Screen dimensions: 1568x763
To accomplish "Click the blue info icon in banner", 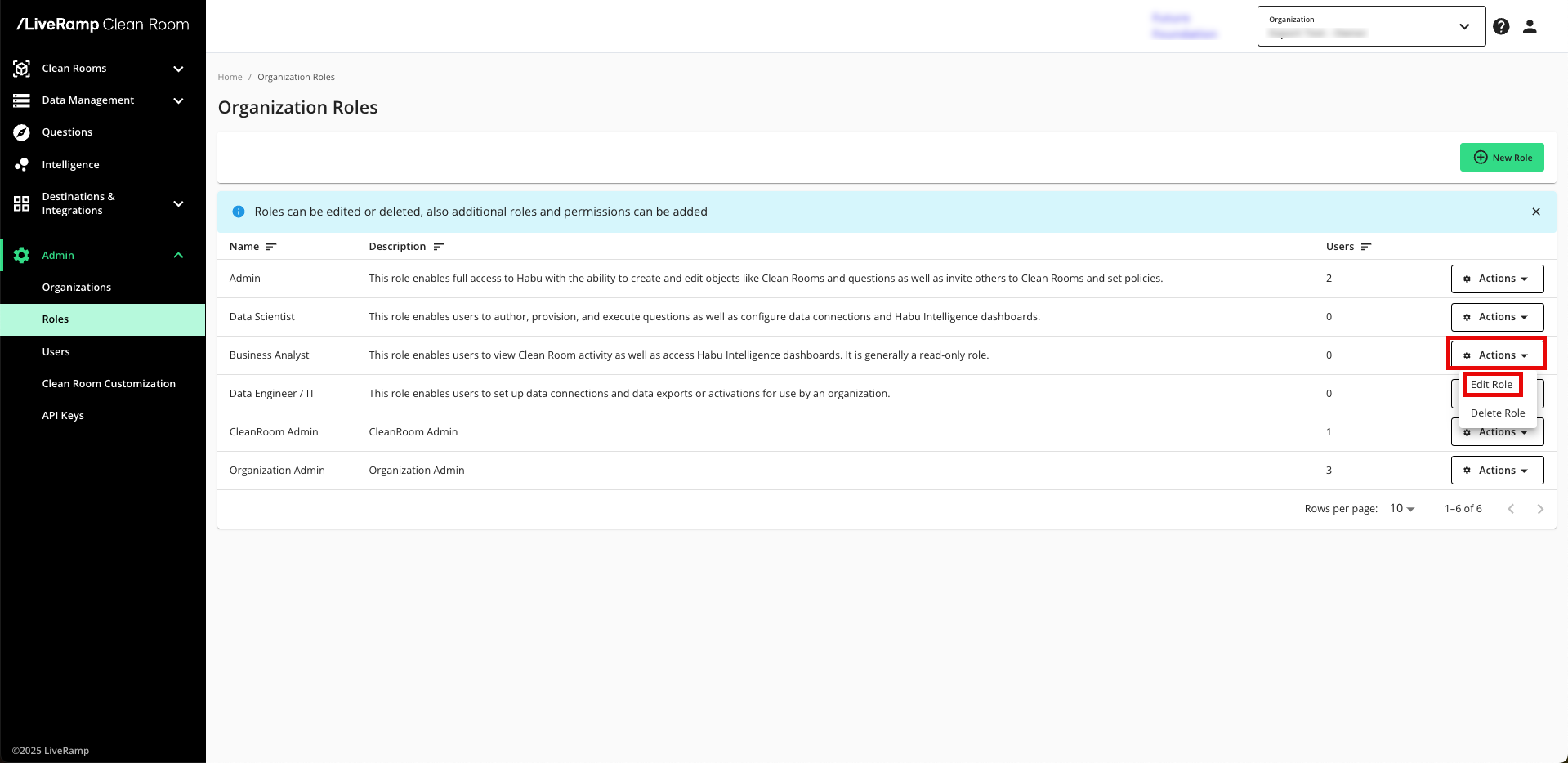I will click(x=239, y=212).
